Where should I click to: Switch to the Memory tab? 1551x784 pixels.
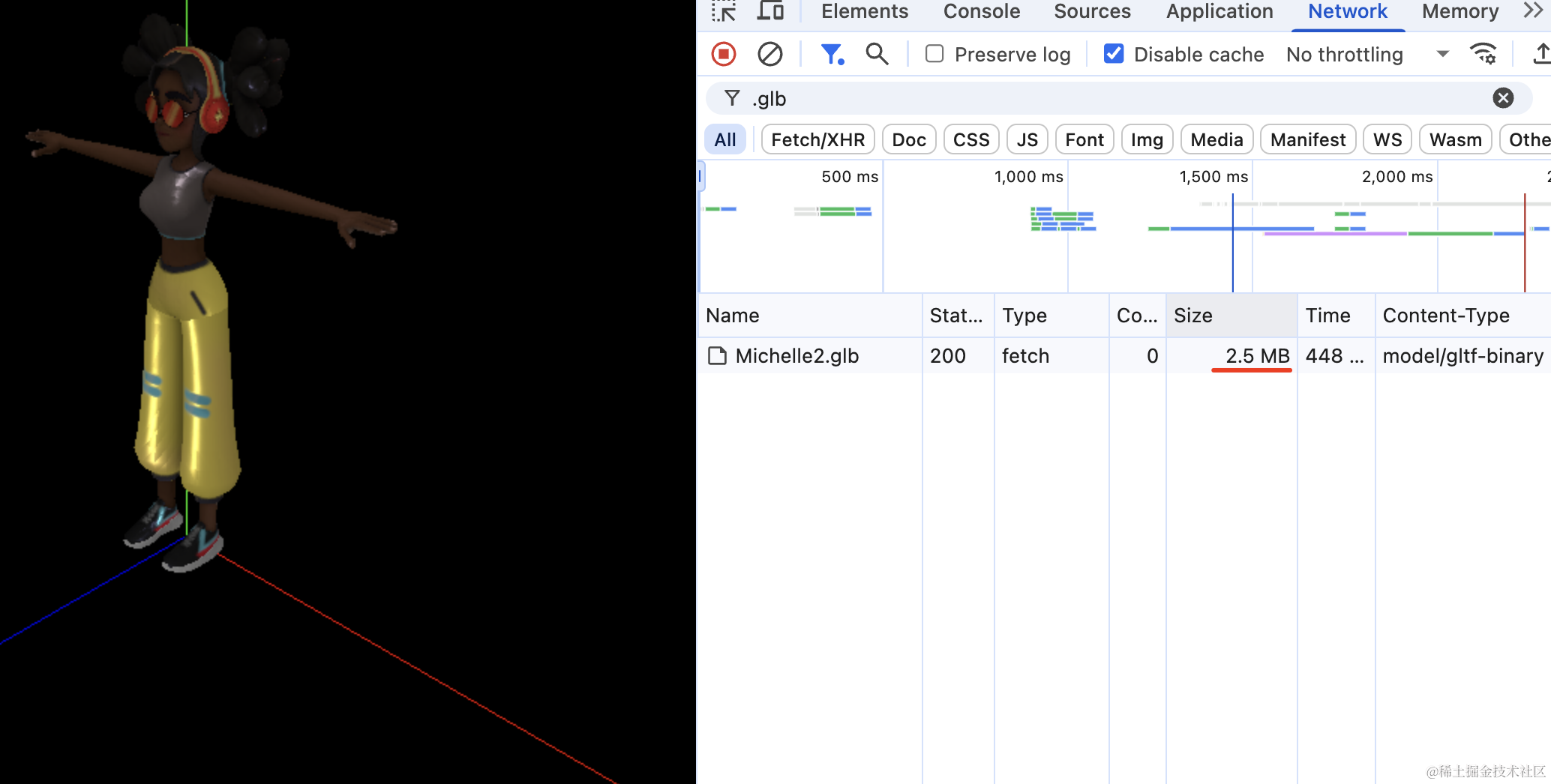tap(1460, 11)
